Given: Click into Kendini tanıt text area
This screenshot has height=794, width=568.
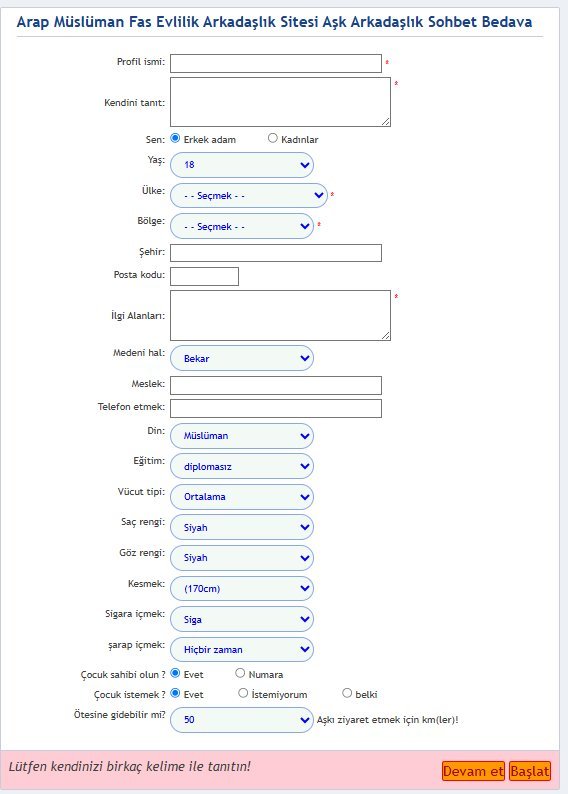Looking at the screenshot, I should click(x=280, y=102).
